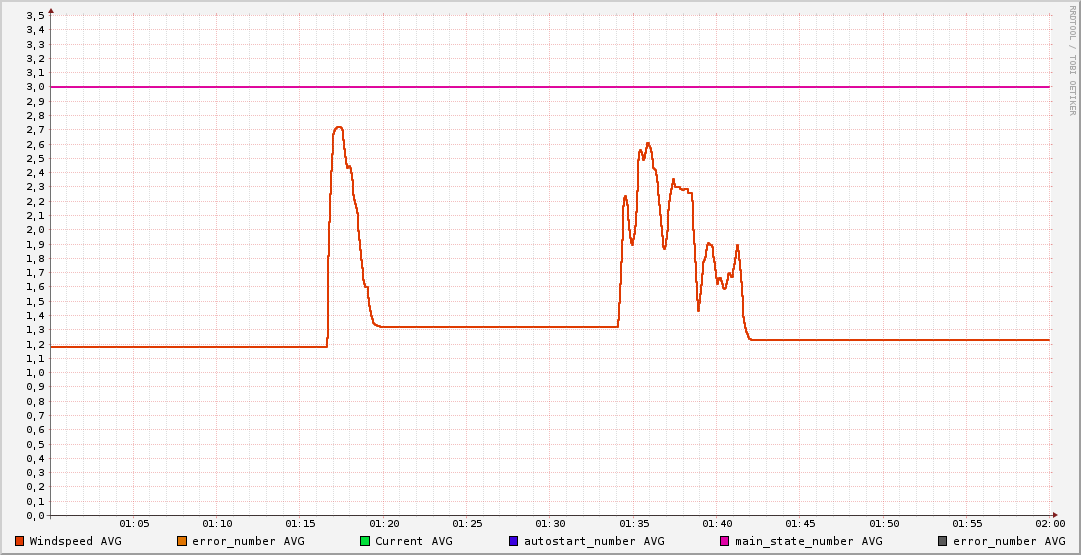The width and height of the screenshot is (1081, 555).
Task: Click the 1,0 value on the y-axis
Action: pos(37,372)
